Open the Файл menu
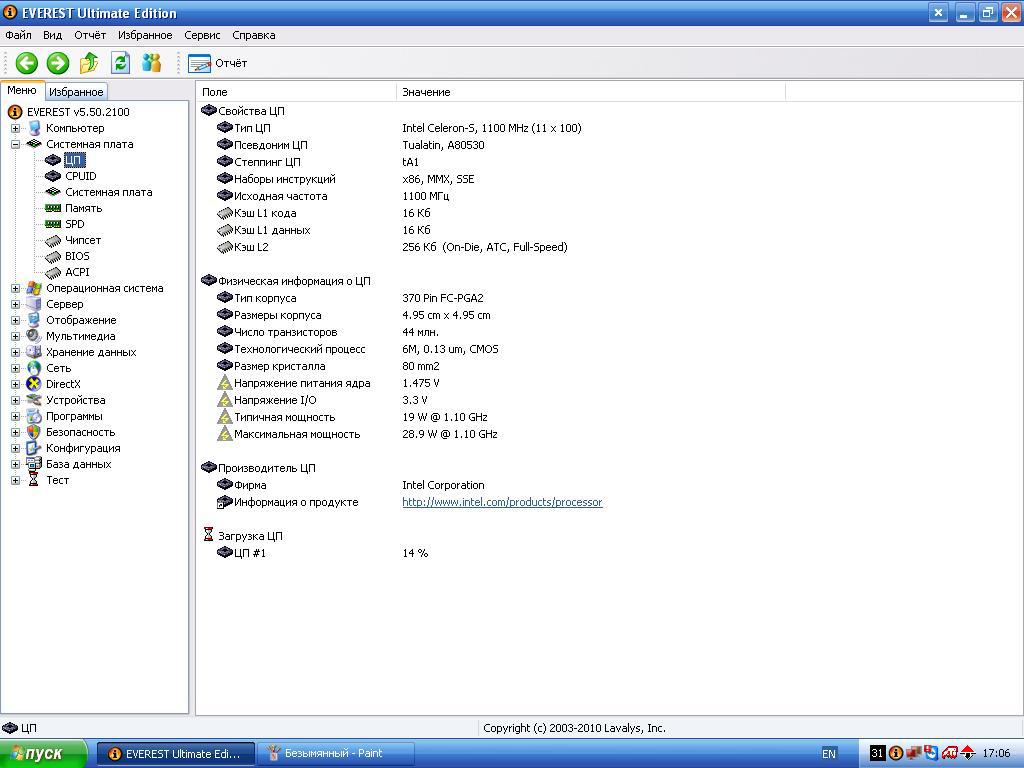Screen dimensions: 1024x768 [18, 35]
